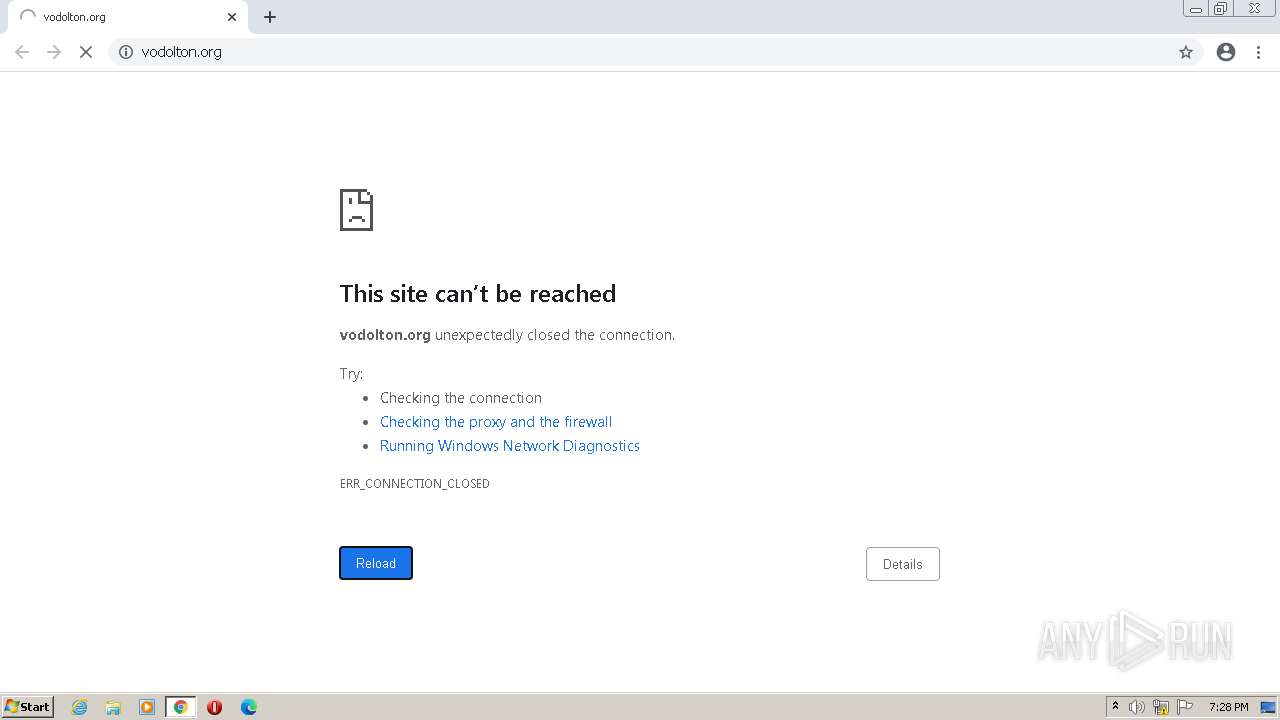Open the volume control in tray
Screen dimensions: 1280x720
1137,707
